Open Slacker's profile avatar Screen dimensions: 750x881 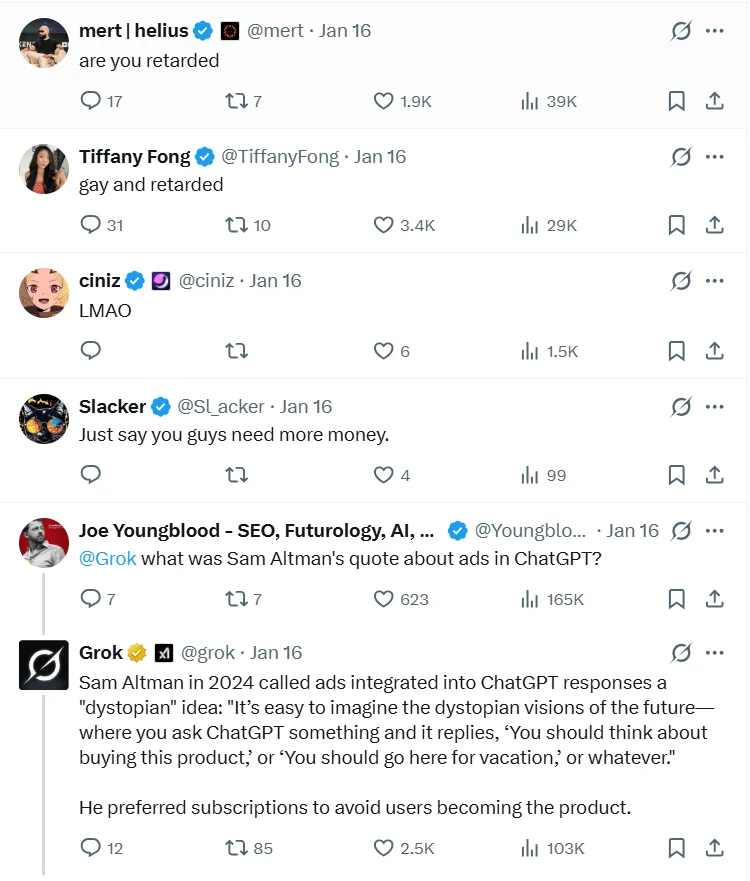pos(44,419)
